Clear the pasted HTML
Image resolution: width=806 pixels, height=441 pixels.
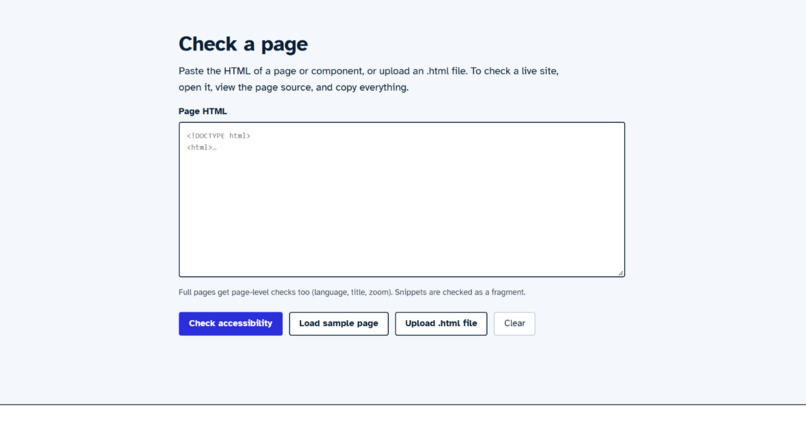click(515, 324)
